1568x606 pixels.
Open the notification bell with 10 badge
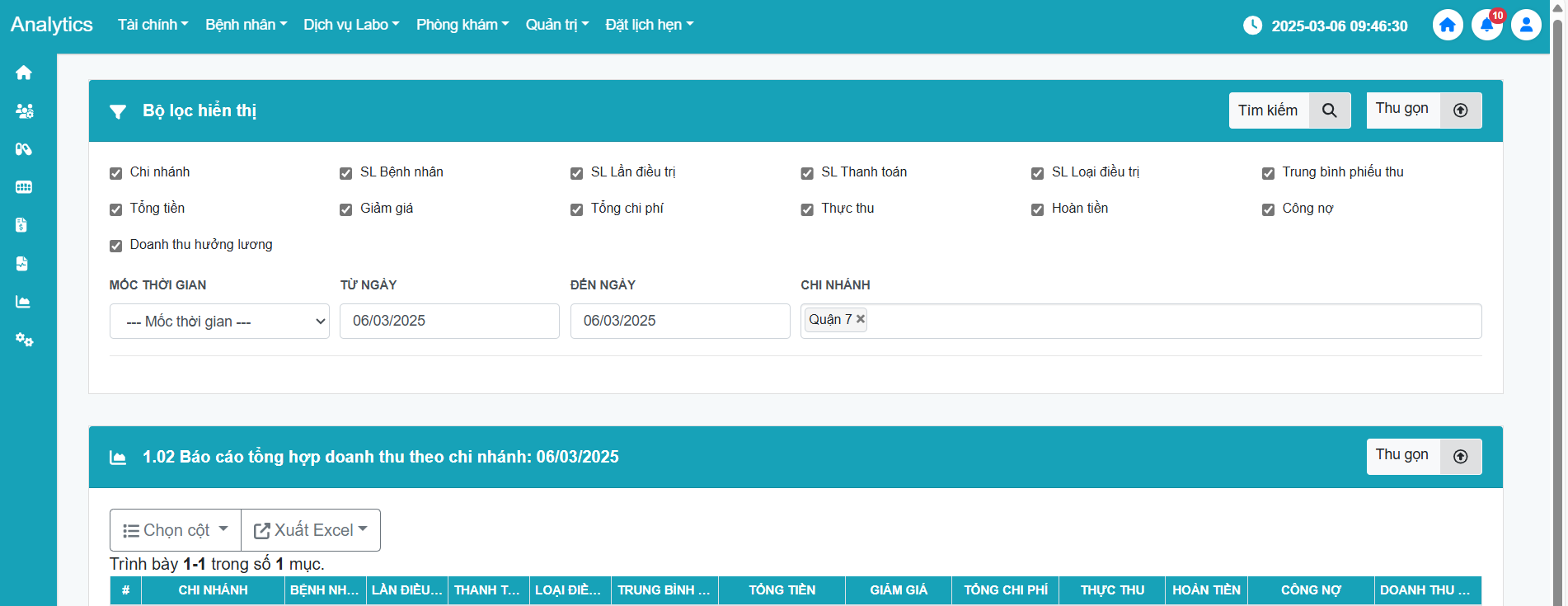(1486, 25)
